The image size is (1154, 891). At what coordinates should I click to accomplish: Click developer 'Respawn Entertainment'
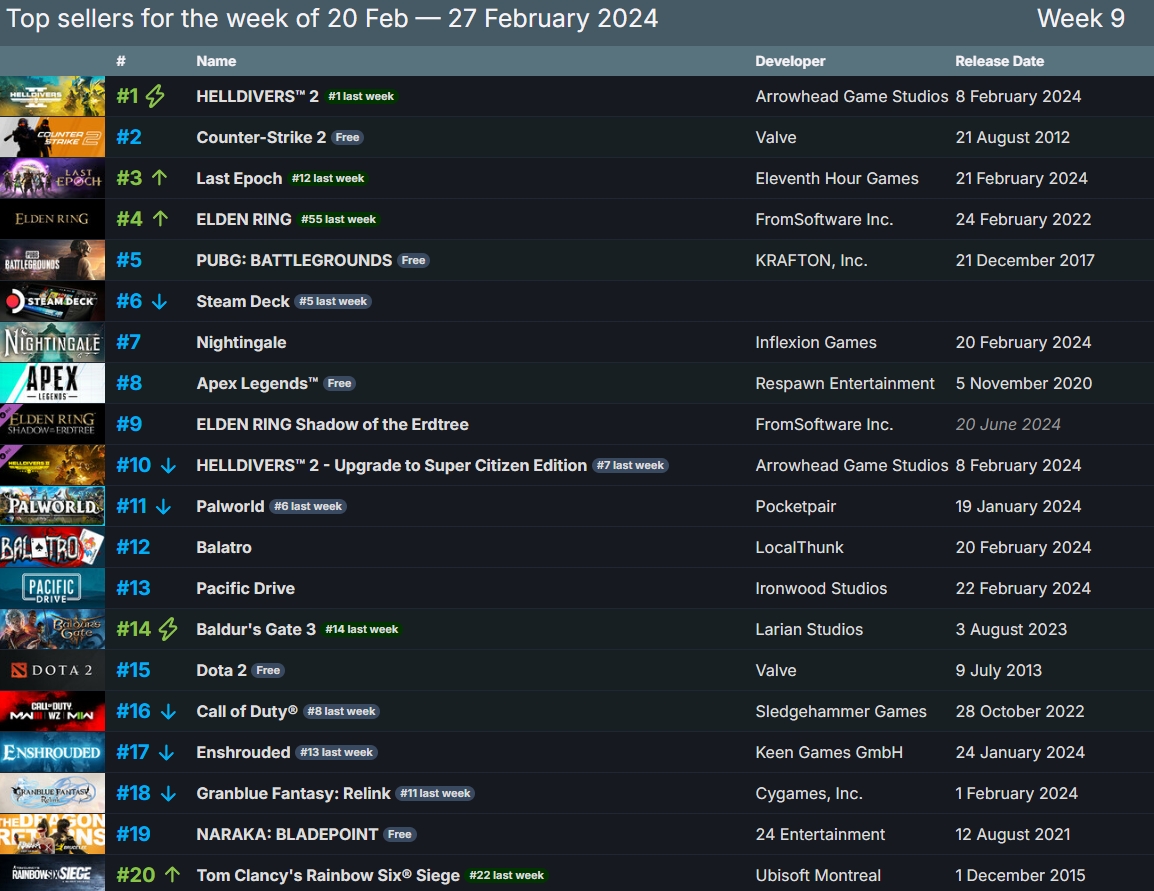click(x=845, y=384)
